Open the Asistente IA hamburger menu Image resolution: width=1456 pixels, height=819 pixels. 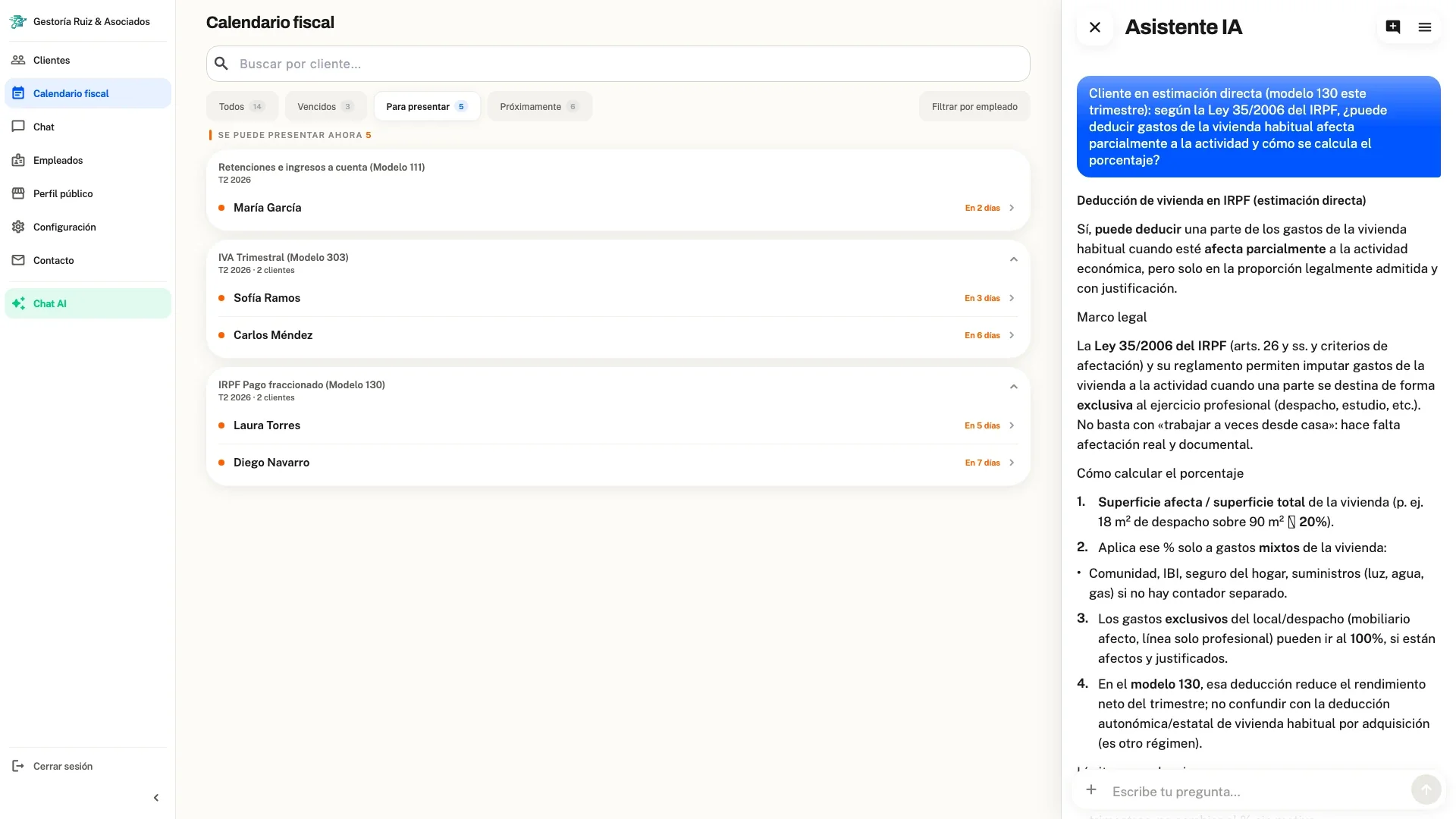[x=1425, y=27]
